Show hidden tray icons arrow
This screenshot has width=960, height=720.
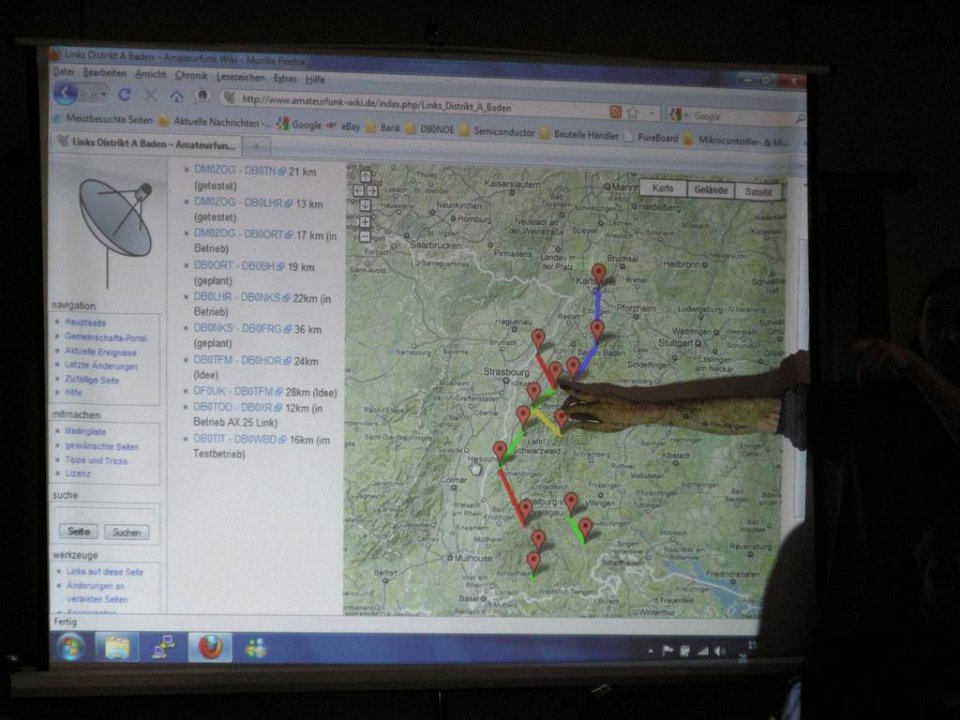pos(650,651)
